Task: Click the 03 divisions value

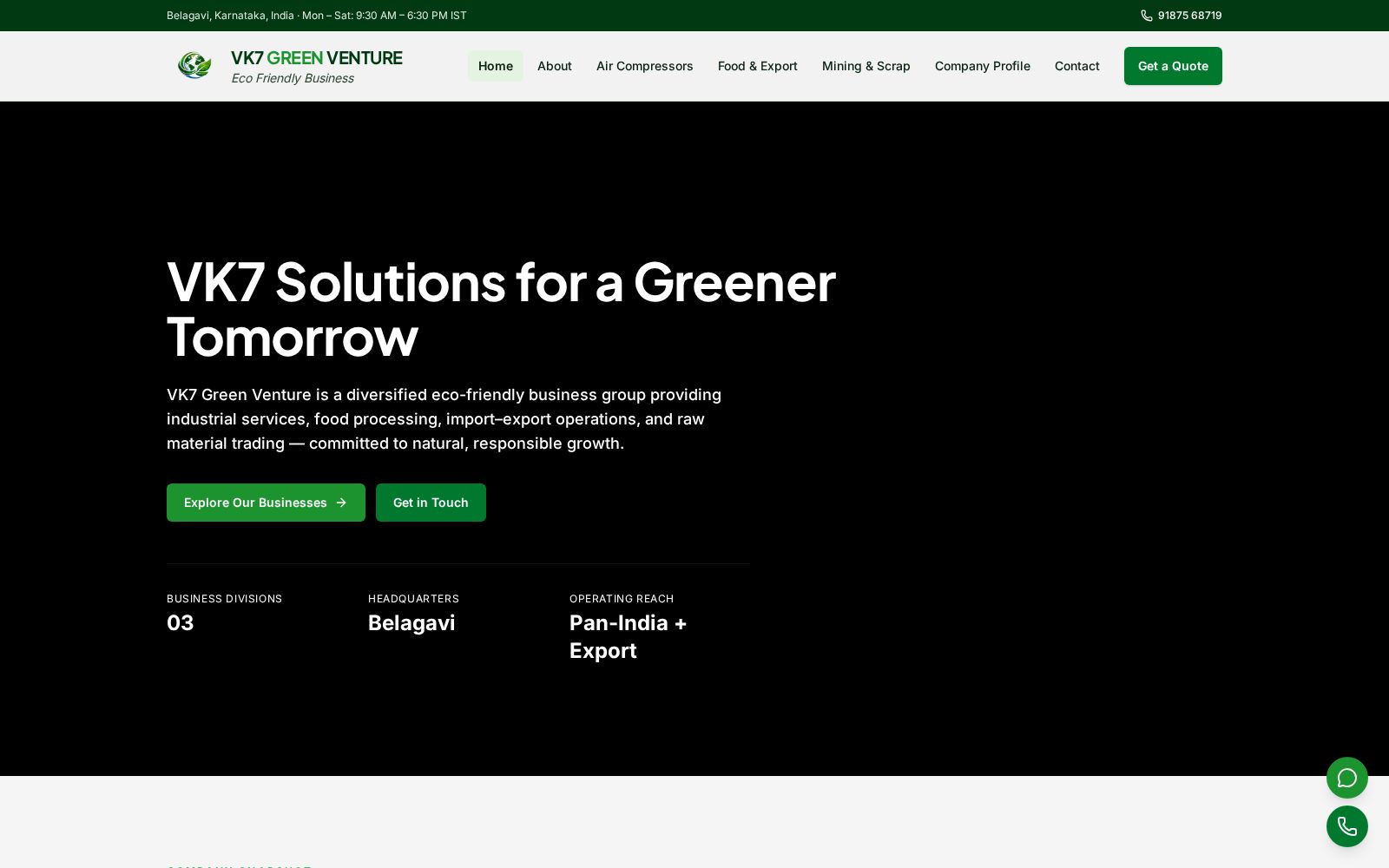Action: coord(181,623)
